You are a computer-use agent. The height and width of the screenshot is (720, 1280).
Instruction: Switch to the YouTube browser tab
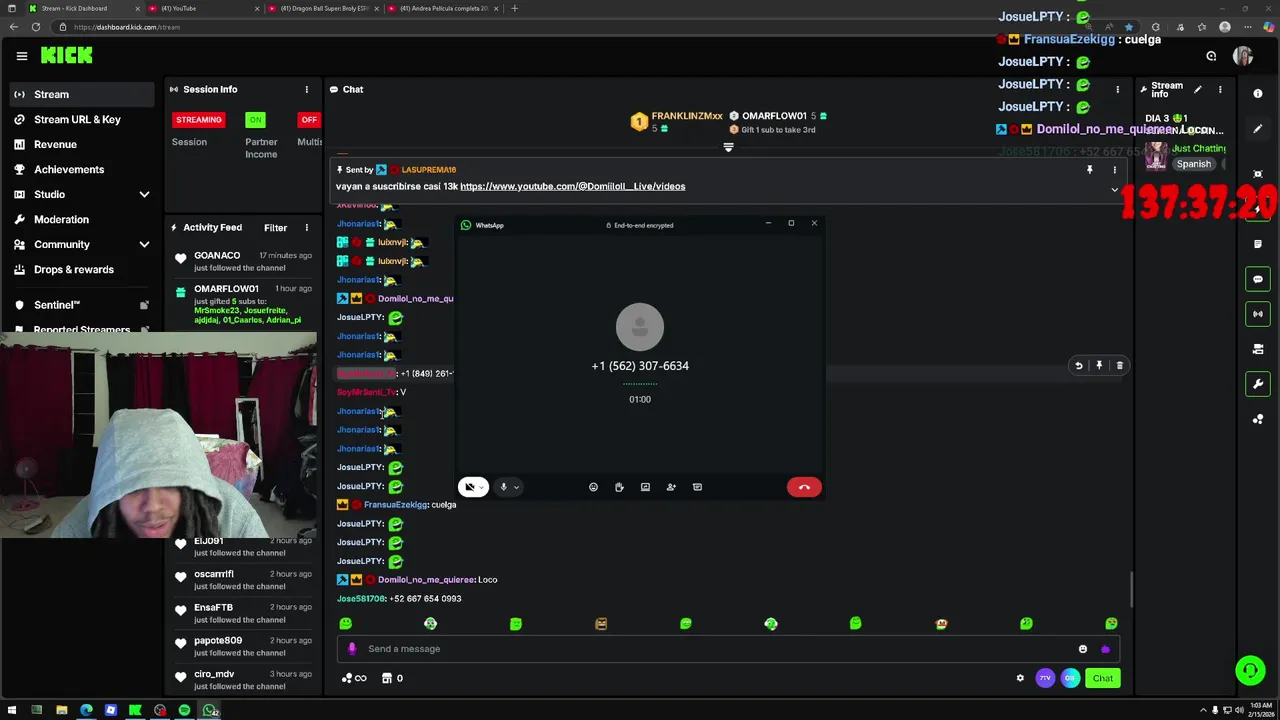205,8
